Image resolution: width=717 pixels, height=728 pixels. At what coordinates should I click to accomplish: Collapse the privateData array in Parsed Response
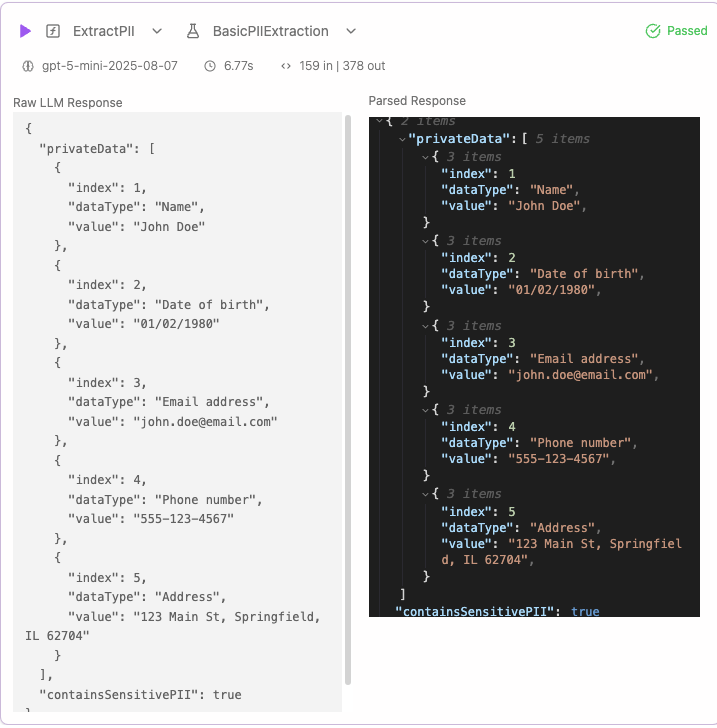(x=402, y=139)
